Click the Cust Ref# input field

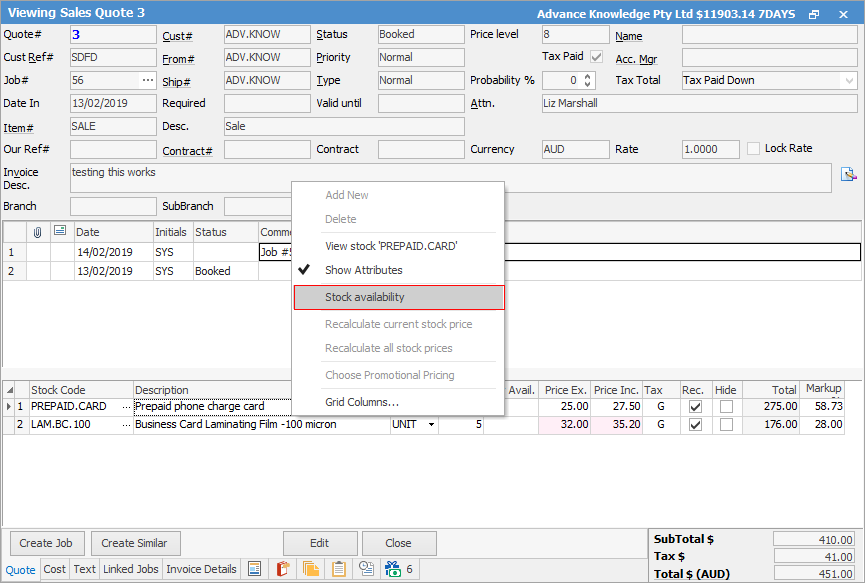113,57
